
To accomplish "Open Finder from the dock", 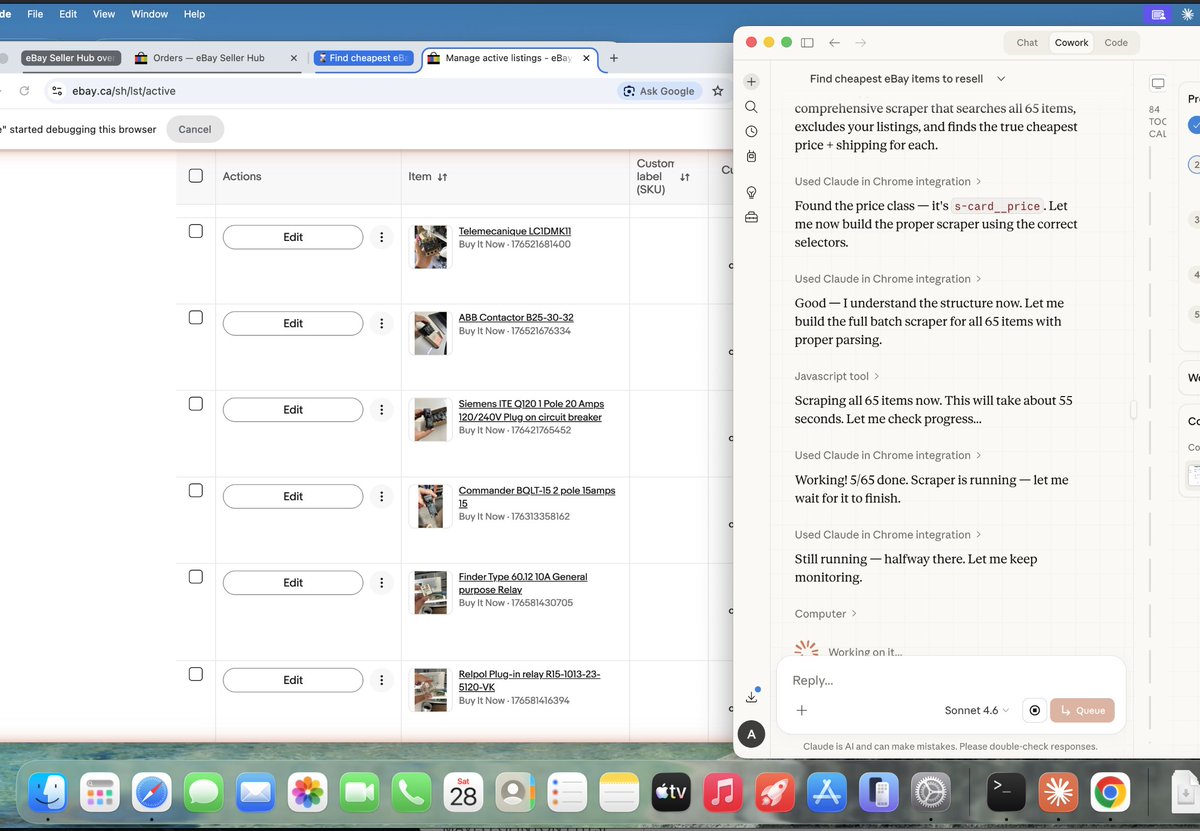I will (47, 793).
